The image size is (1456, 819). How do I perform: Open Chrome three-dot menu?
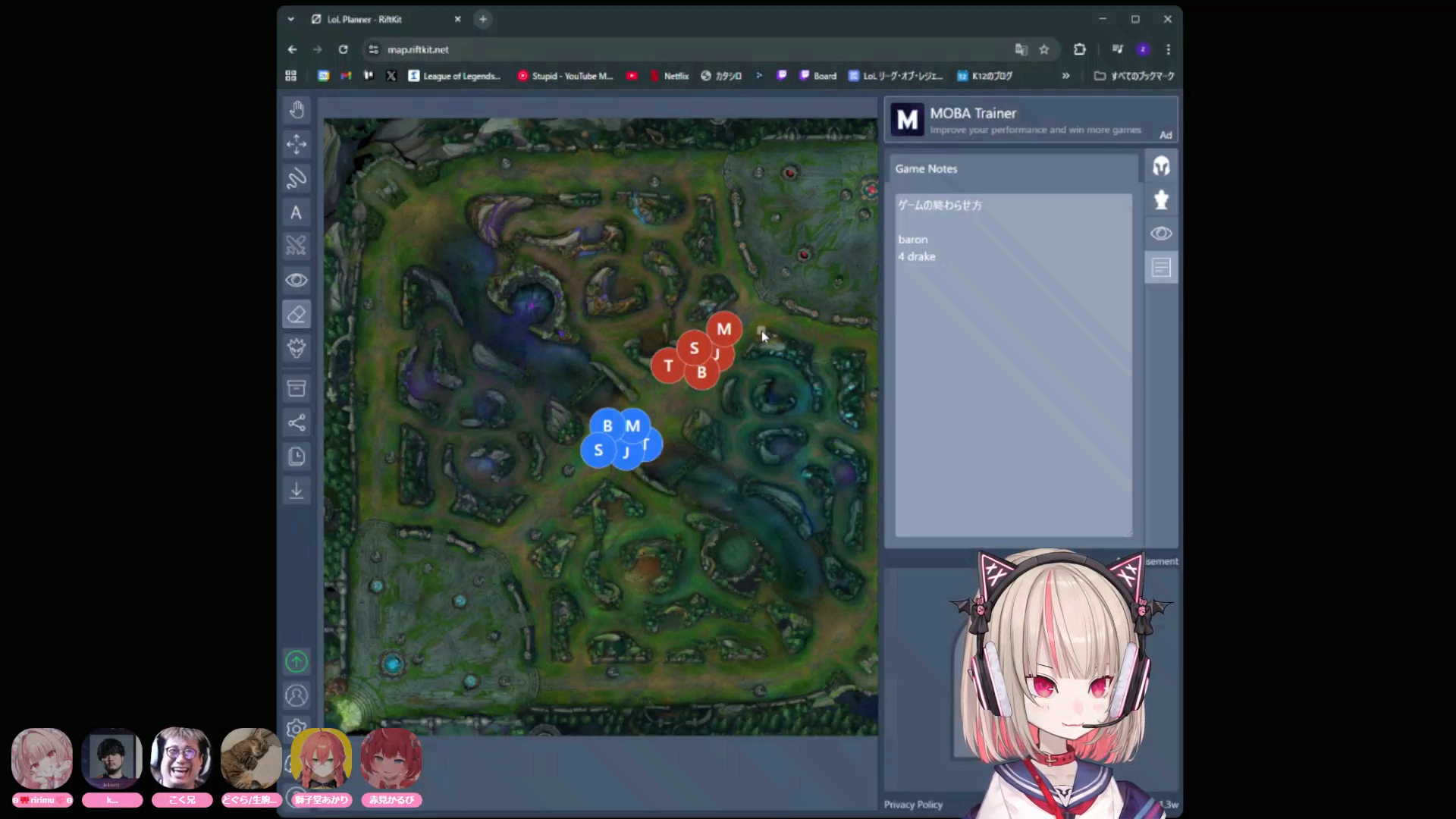pyautogui.click(x=1168, y=49)
